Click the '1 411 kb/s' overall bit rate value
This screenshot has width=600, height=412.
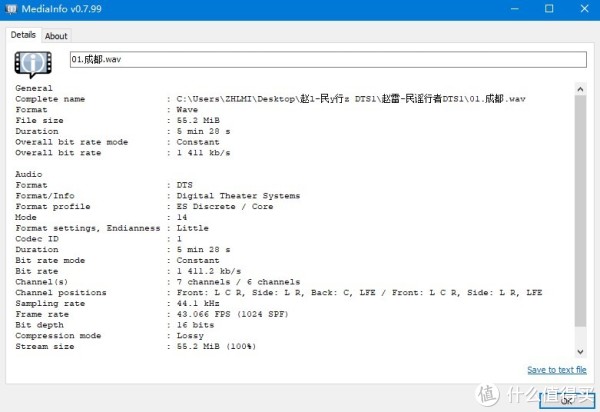click(203, 153)
